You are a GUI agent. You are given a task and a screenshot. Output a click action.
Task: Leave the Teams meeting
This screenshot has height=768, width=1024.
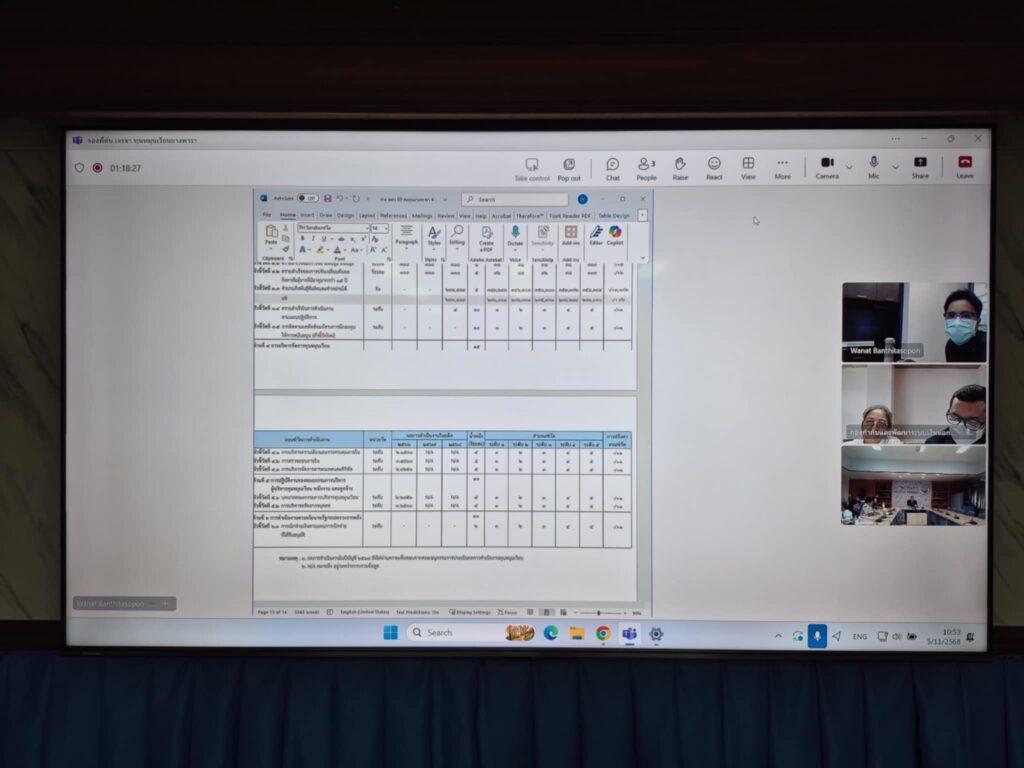pos(965,166)
